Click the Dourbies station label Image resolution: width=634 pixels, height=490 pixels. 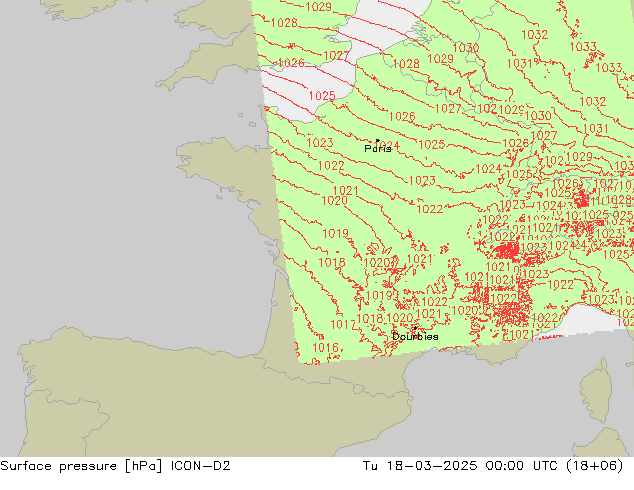415,336
